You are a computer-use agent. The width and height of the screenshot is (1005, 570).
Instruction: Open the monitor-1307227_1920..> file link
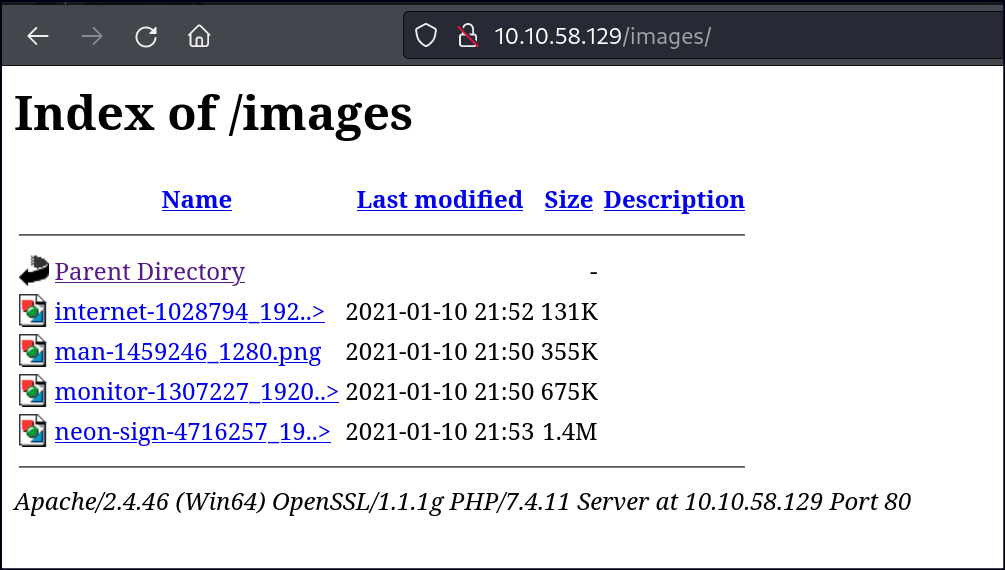pyautogui.click(x=196, y=392)
